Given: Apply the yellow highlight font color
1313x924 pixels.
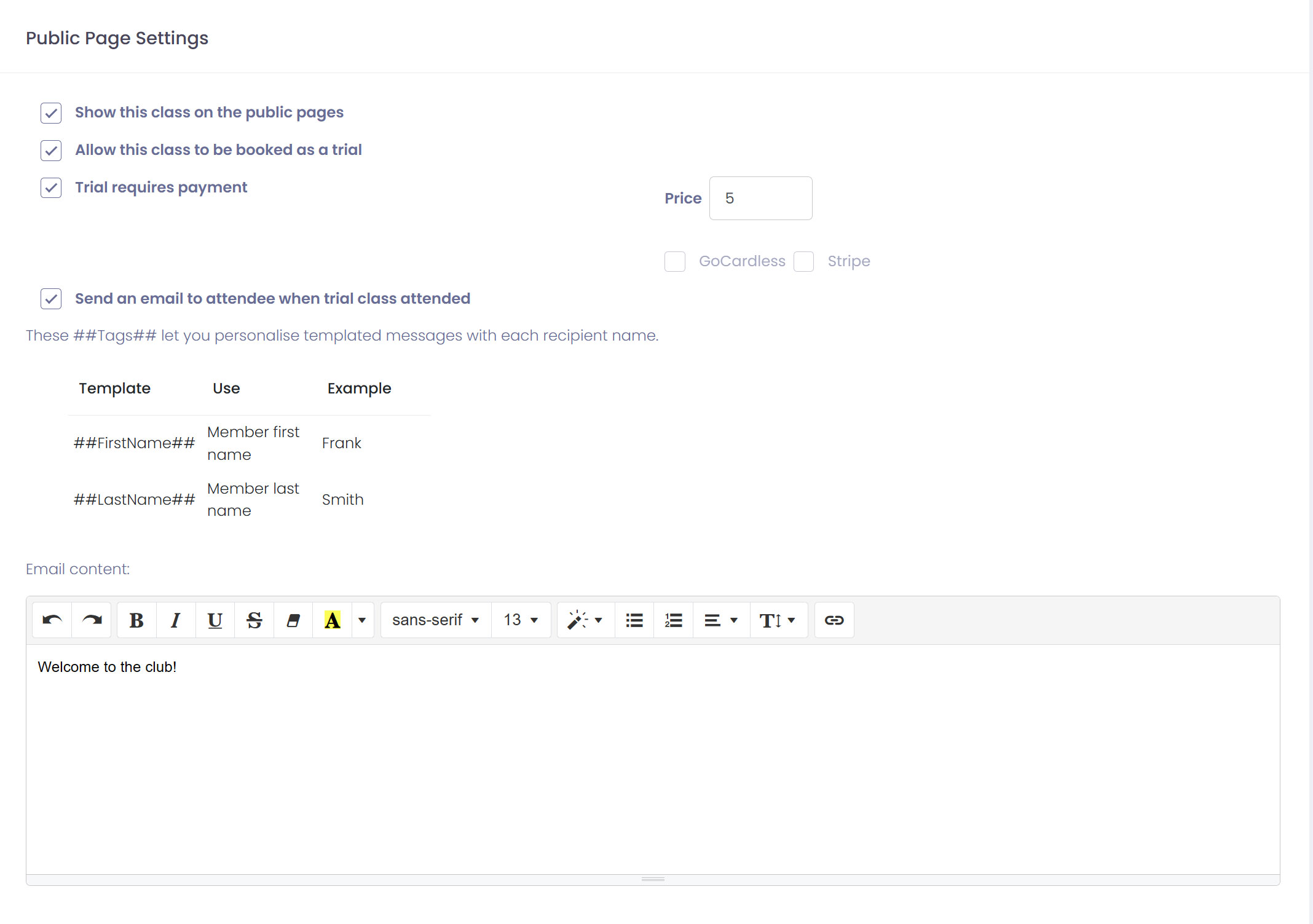Looking at the screenshot, I should coord(332,620).
